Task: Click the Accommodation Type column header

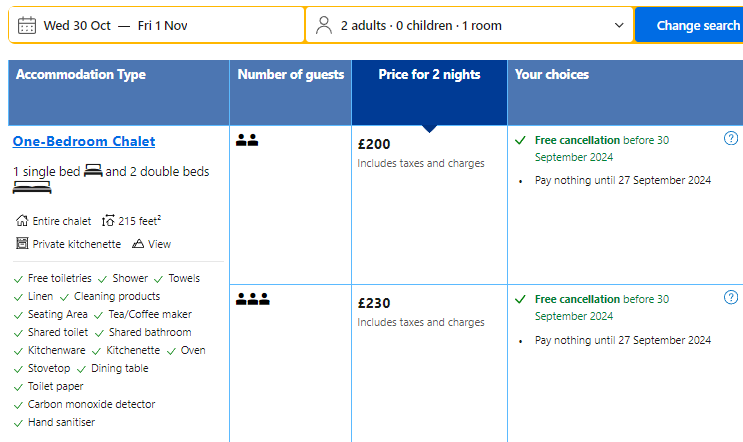Action: click(x=81, y=75)
